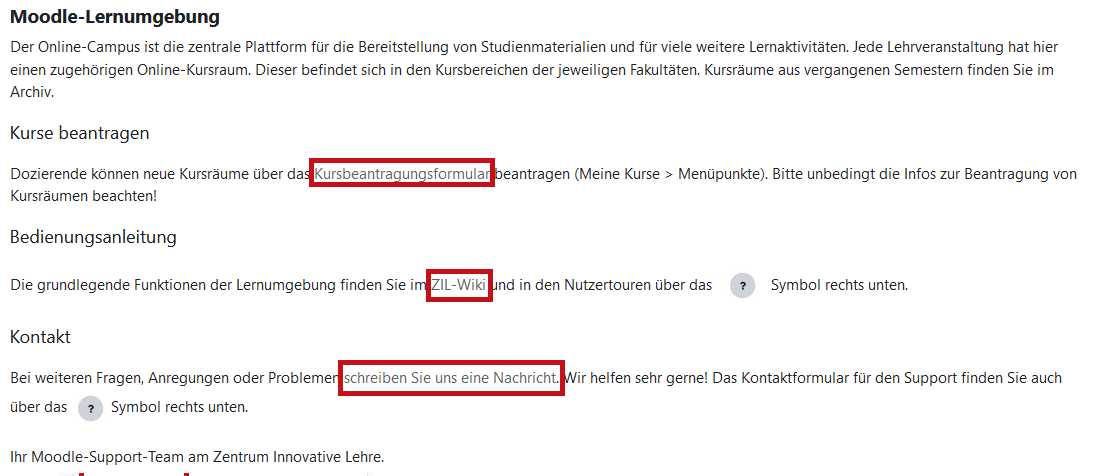
Task: Click the "Bedienungsanleitung" heading
Action: coord(93,237)
